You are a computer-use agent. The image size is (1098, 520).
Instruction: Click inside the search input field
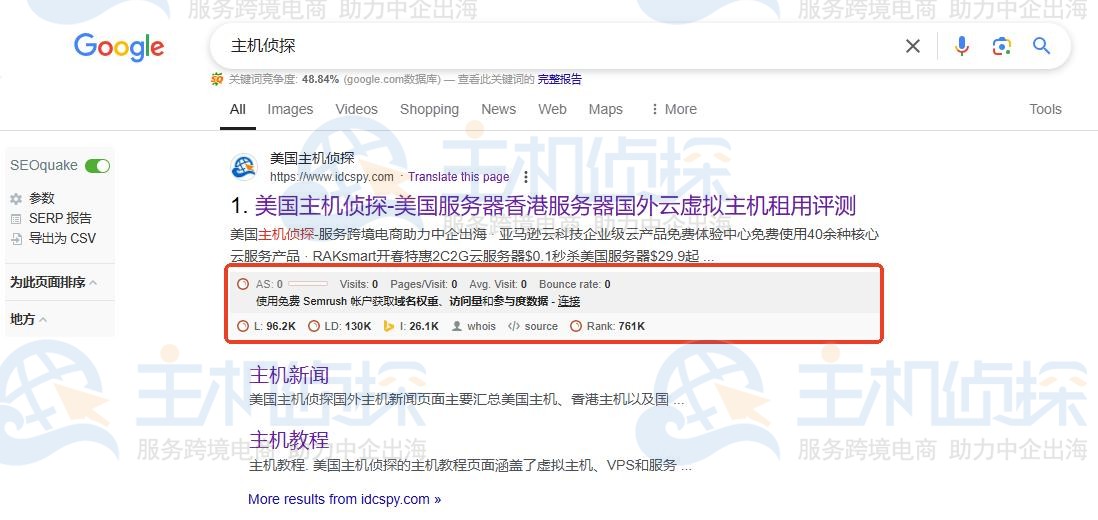(560, 46)
